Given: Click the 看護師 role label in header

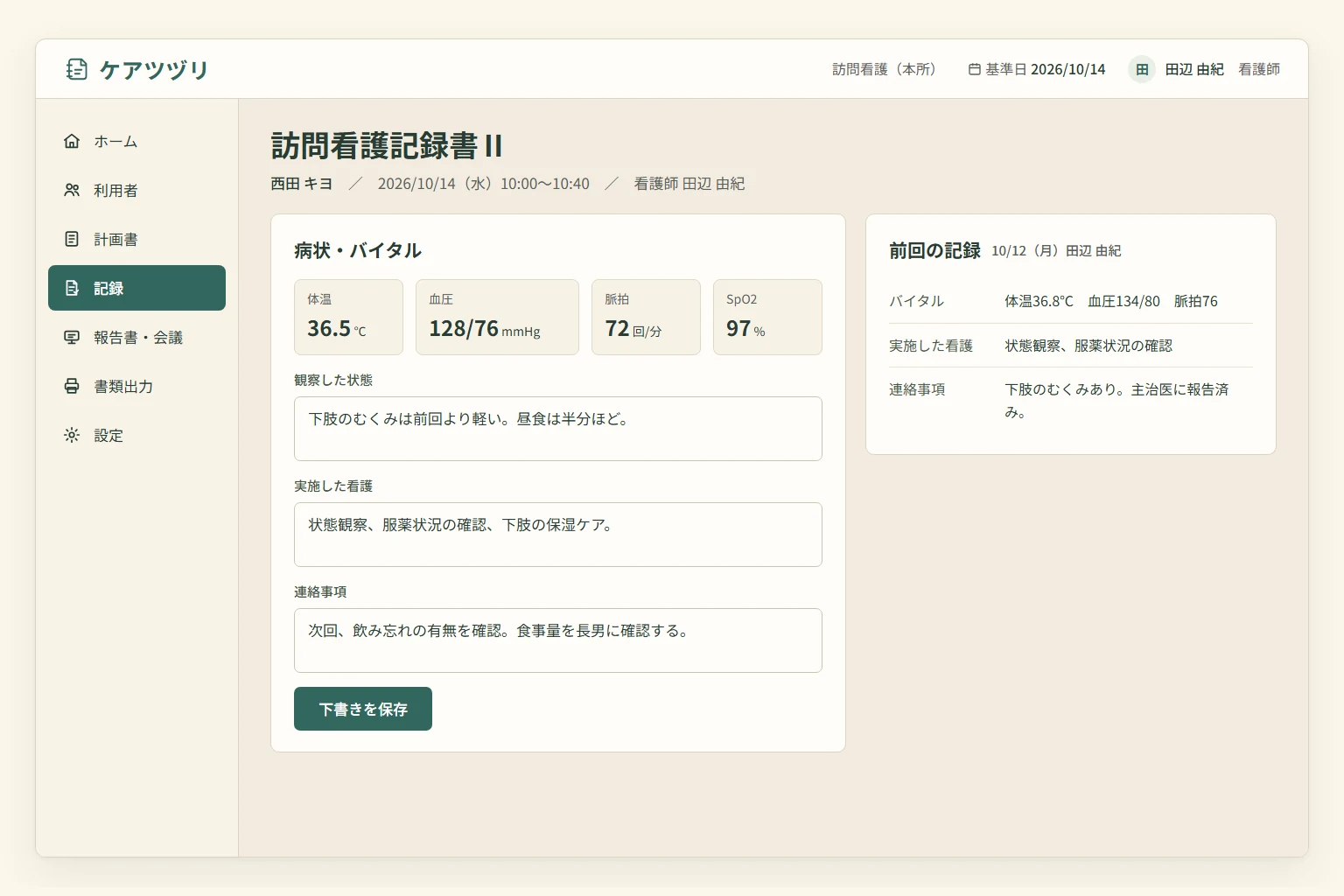Looking at the screenshot, I should [x=1259, y=69].
